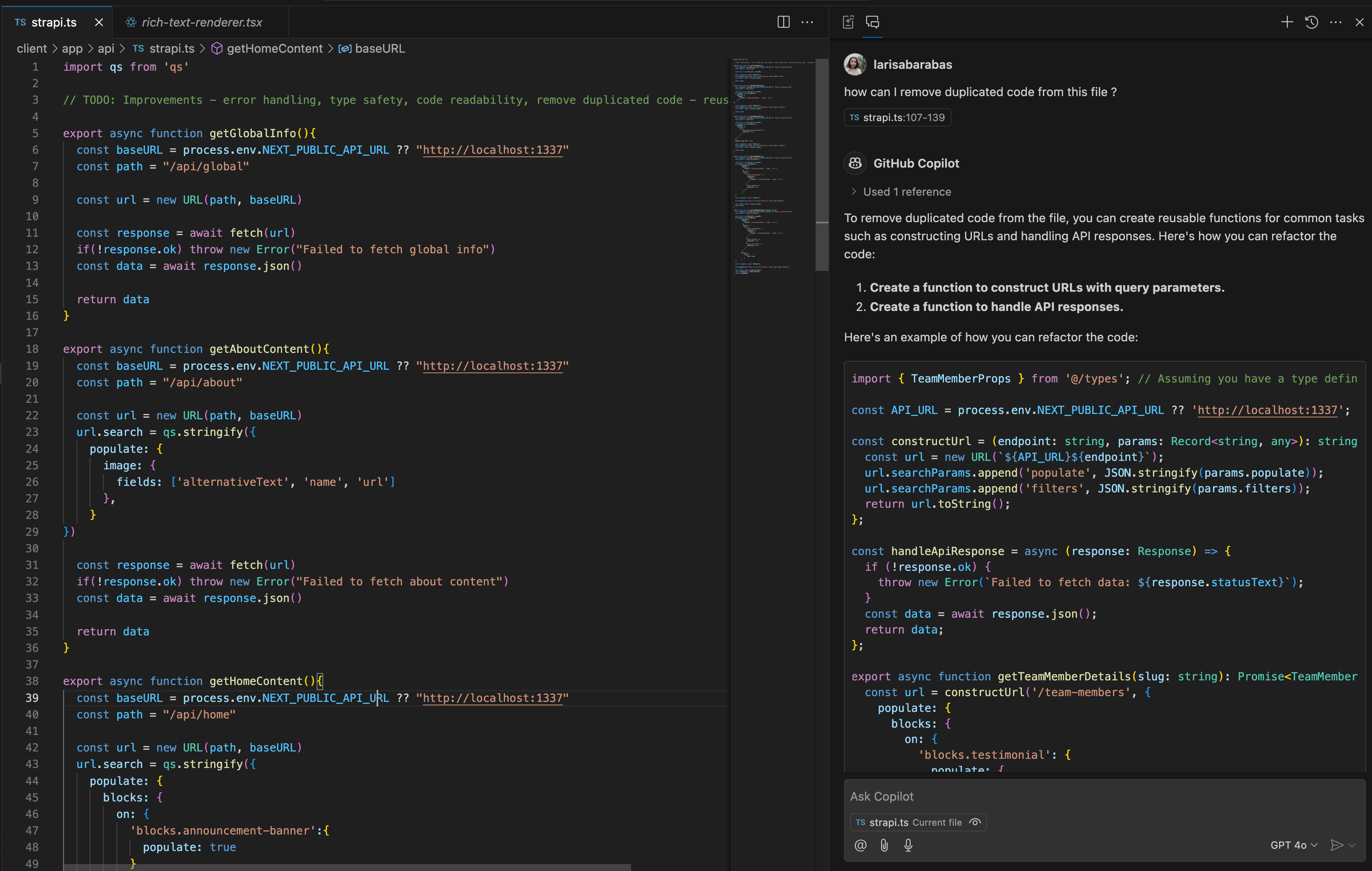Close the strapi.ts tab

click(99, 22)
